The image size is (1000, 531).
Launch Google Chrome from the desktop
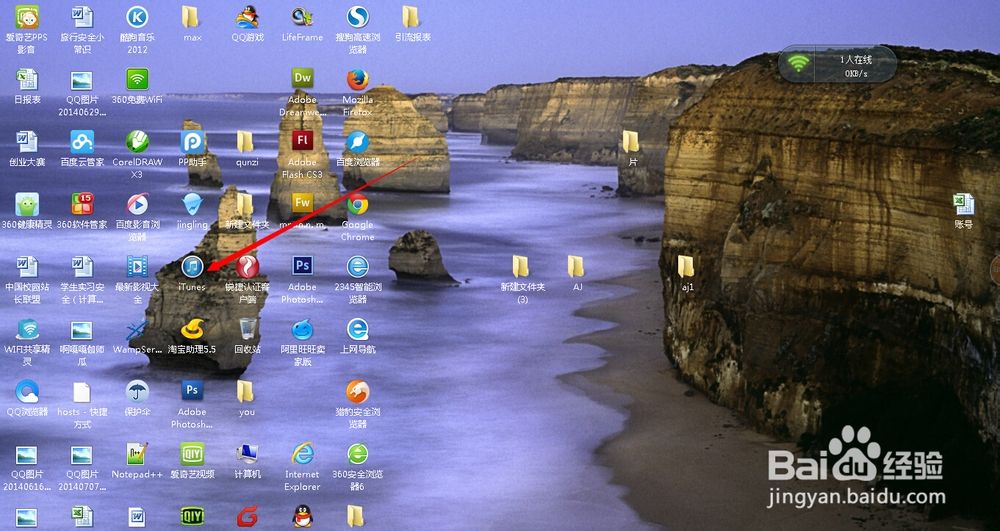[x=358, y=204]
